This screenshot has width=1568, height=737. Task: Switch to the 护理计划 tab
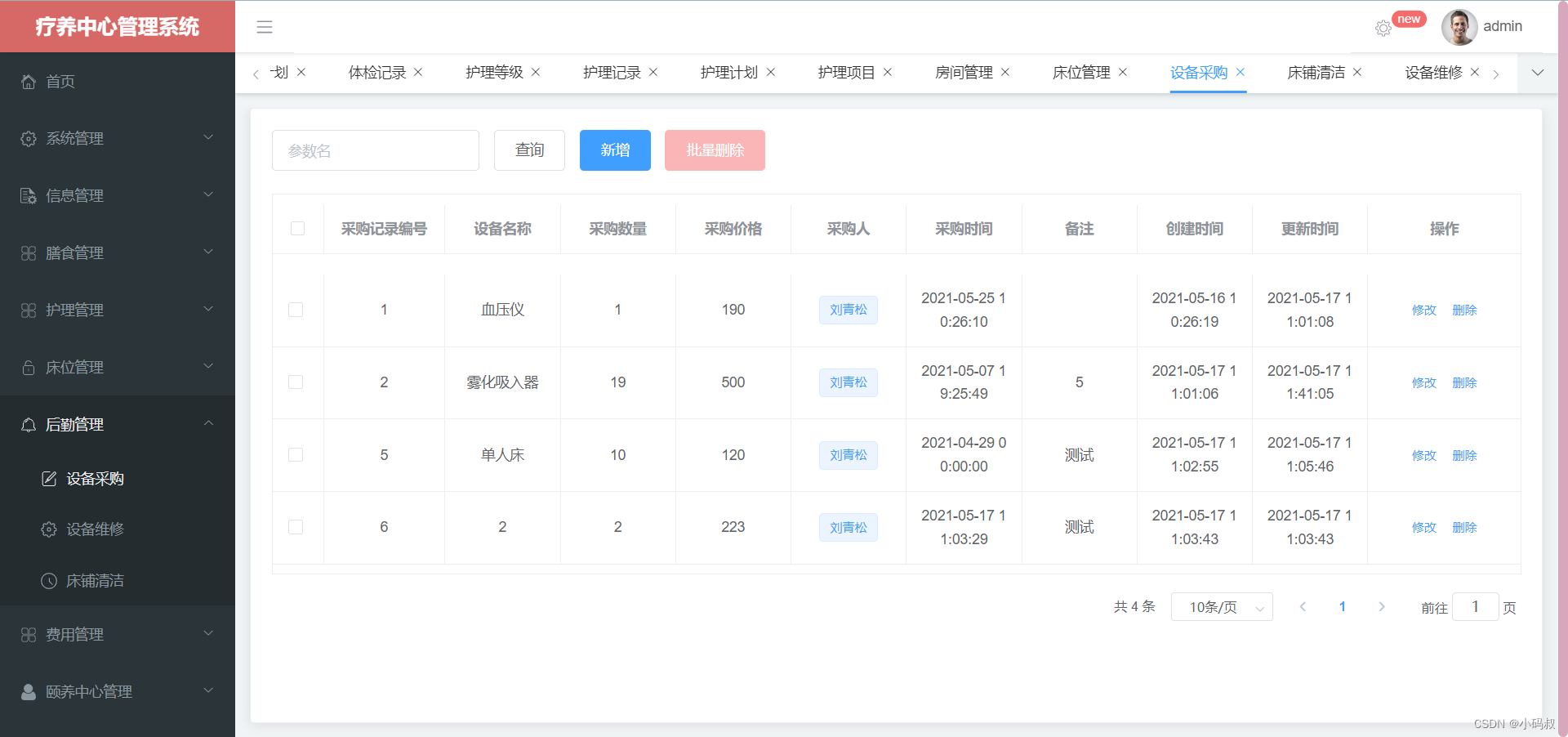pyautogui.click(x=729, y=73)
